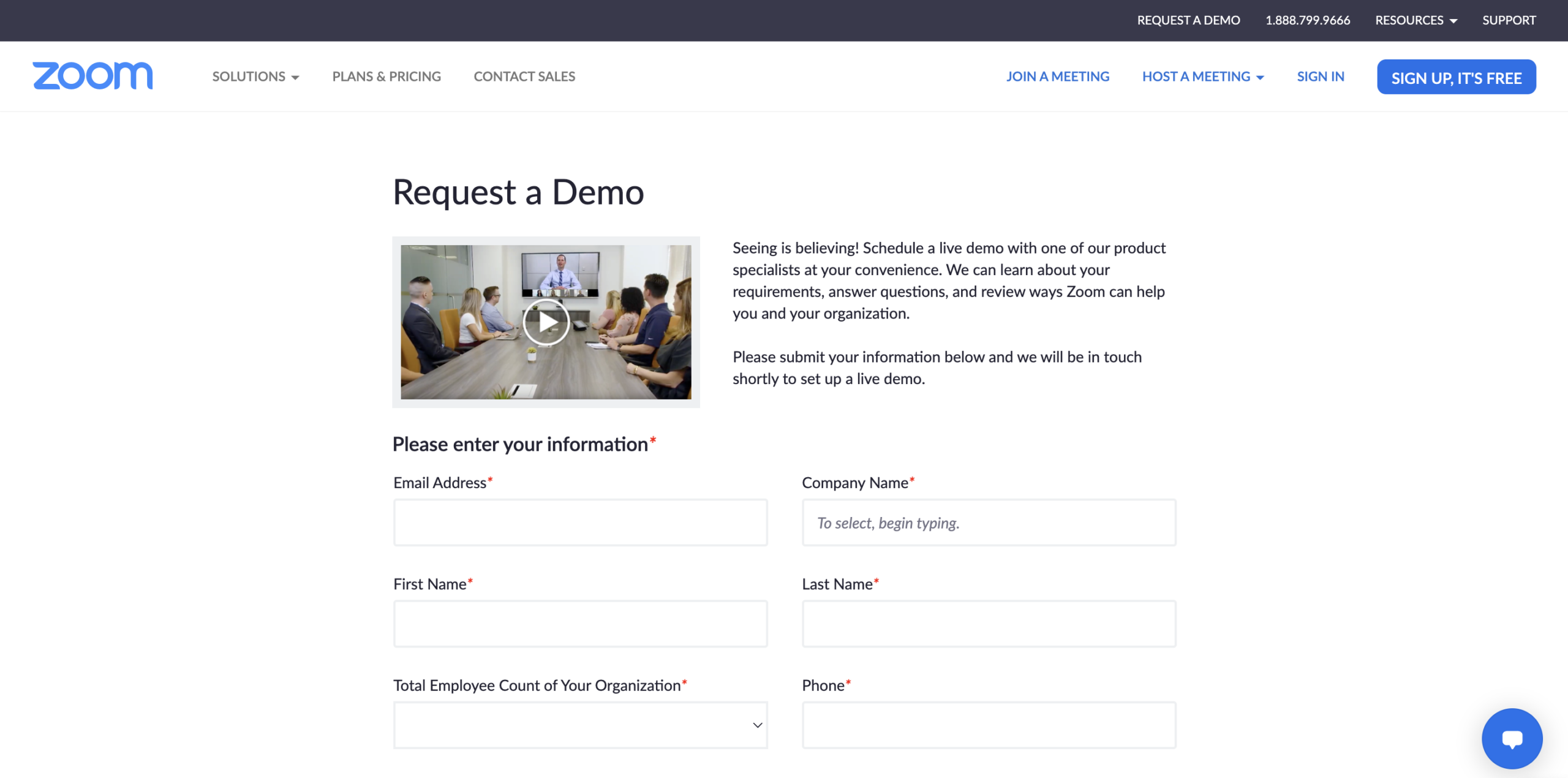
Task: Click the SOLUTIONS dropdown arrow icon
Action: (x=296, y=77)
